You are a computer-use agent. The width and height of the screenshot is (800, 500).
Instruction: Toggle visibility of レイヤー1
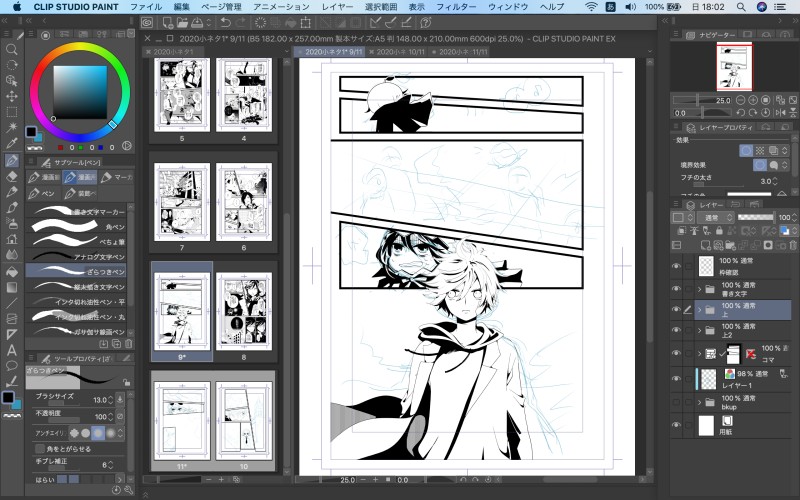coord(676,379)
